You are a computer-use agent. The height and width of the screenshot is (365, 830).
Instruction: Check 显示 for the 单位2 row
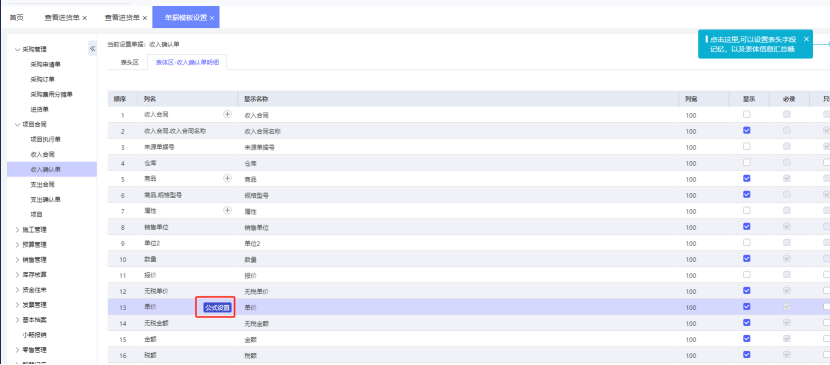[x=746, y=242]
